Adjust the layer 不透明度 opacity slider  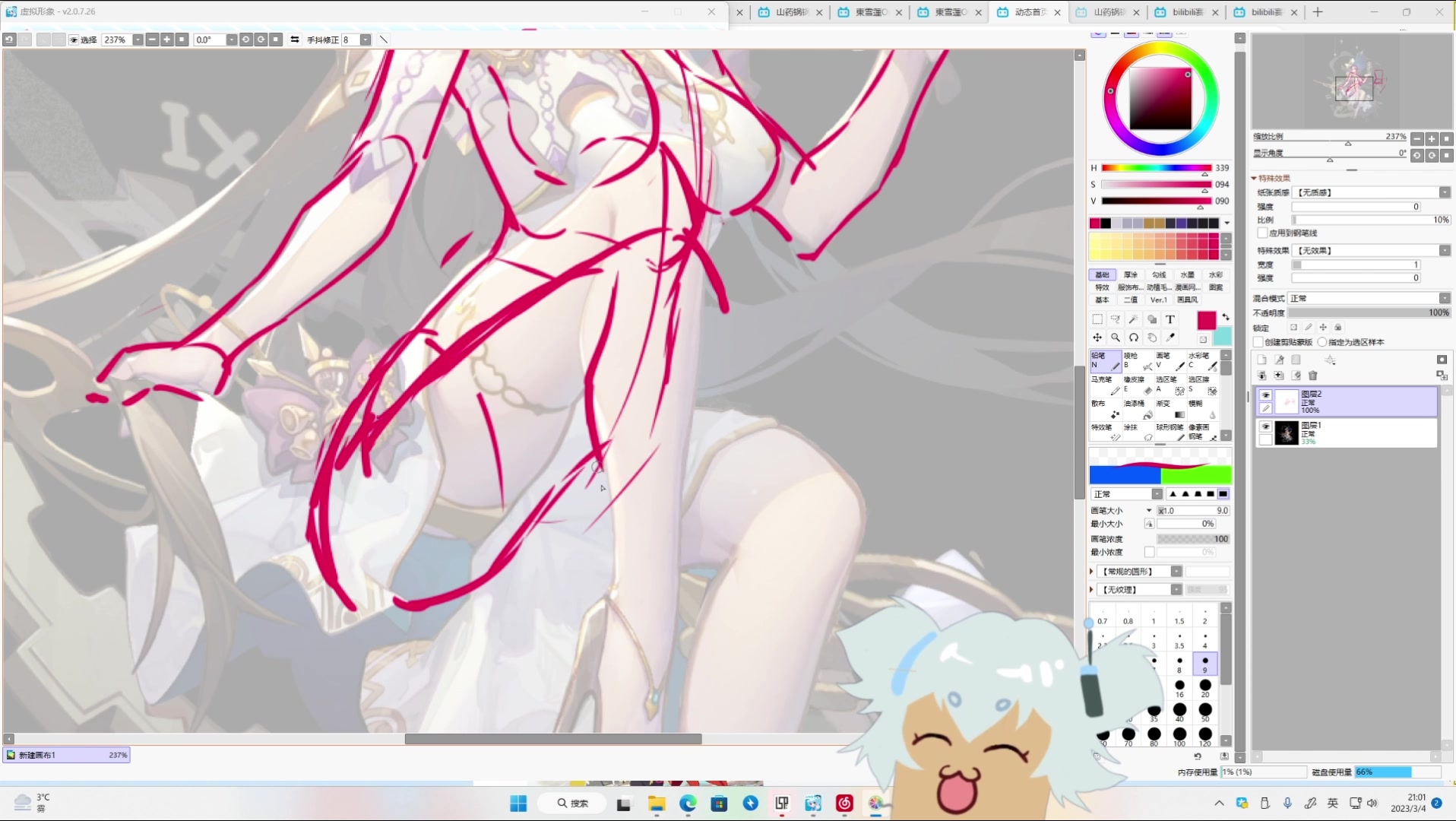pos(1369,313)
